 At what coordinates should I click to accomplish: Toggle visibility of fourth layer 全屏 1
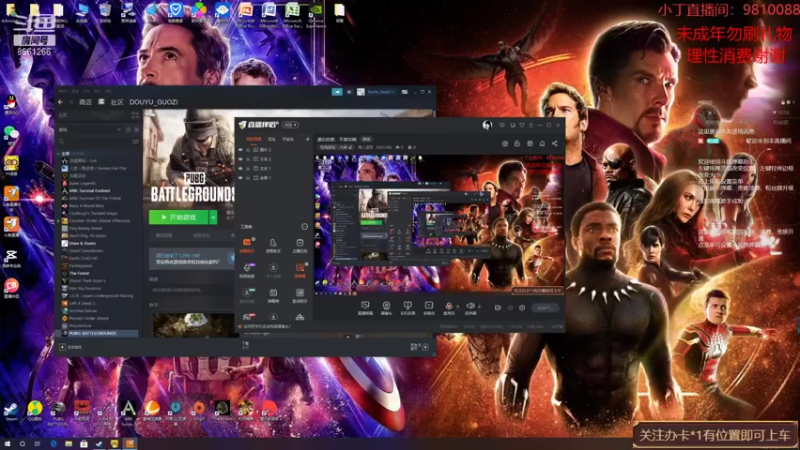[241, 178]
